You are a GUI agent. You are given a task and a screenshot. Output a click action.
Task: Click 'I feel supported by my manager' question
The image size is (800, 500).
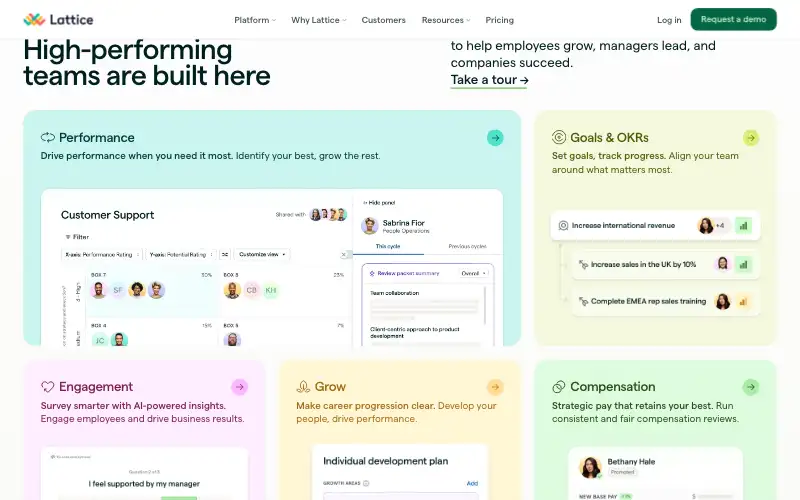pyautogui.click(x=144, y=484)
